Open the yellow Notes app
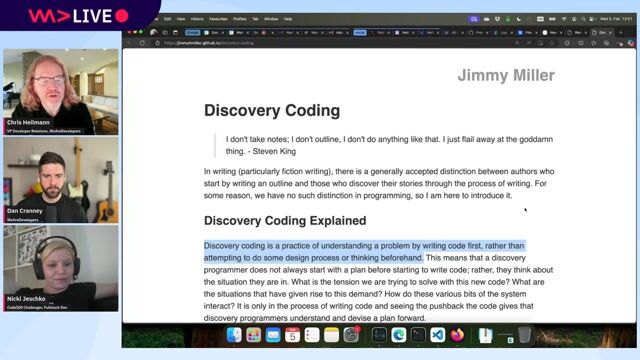The image size is (640, 360). (331, 335)
